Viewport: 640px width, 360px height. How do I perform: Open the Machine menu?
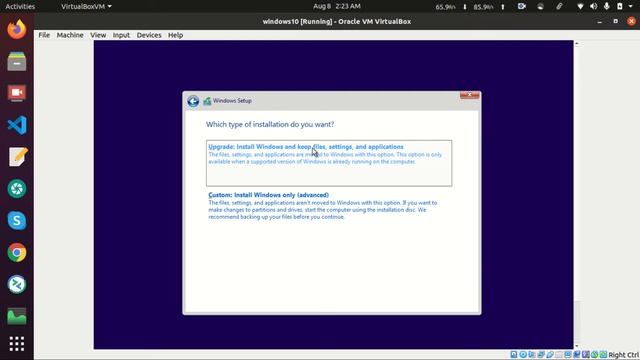click(70, 35)
